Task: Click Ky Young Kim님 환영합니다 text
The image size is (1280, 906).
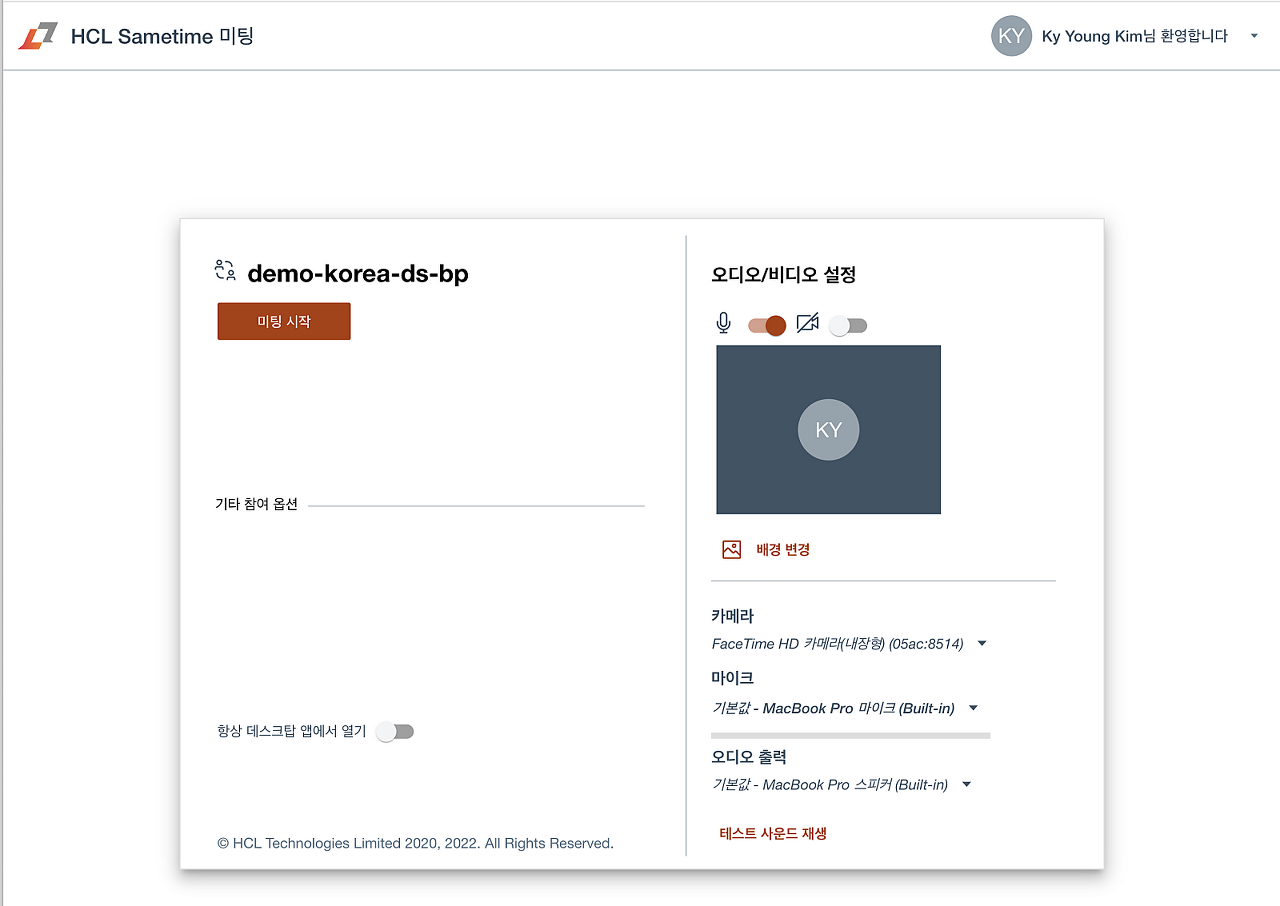Action: pos(1135,36)
